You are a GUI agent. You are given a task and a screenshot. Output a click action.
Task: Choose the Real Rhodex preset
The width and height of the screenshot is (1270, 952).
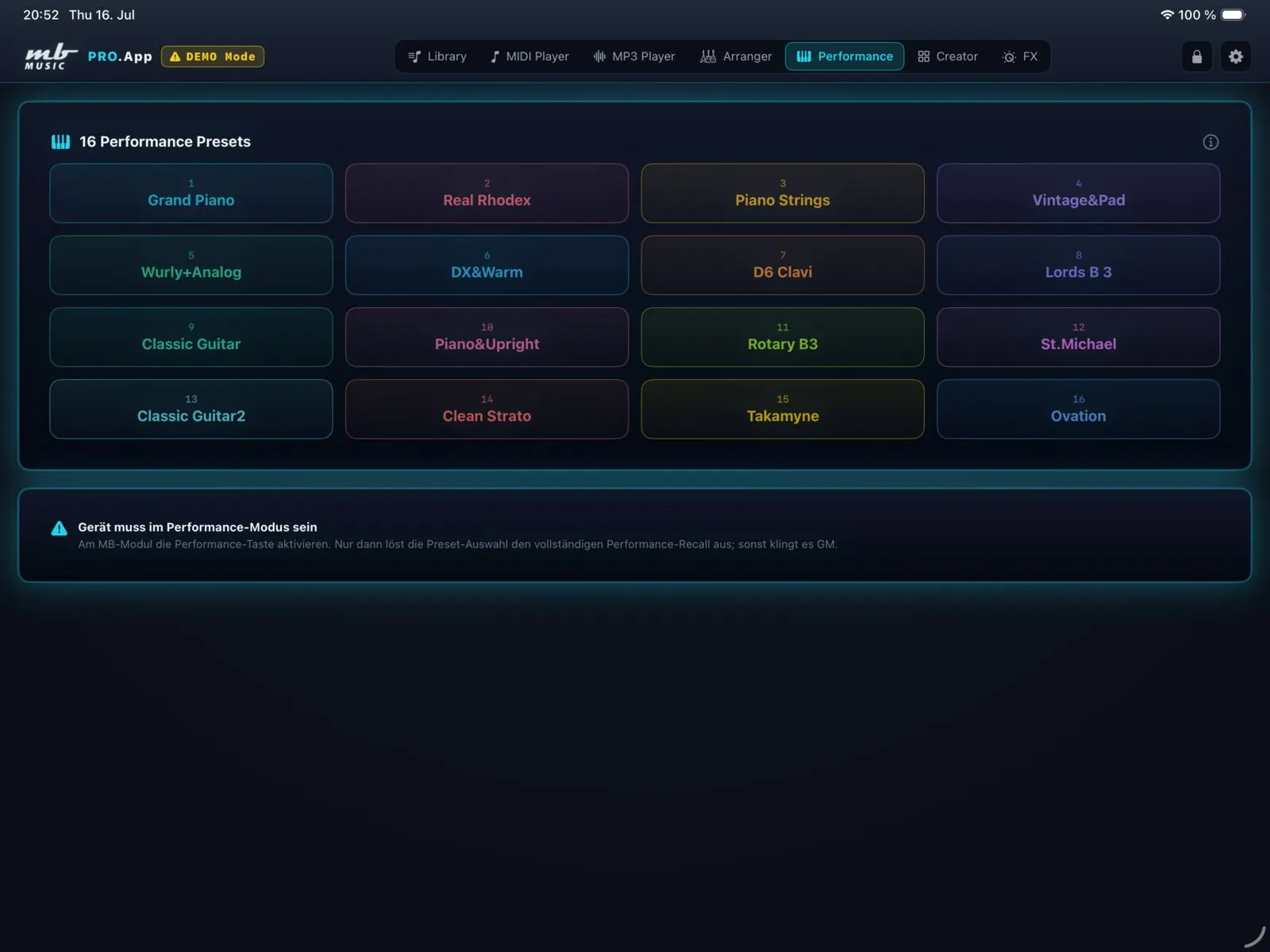[487, 194]
